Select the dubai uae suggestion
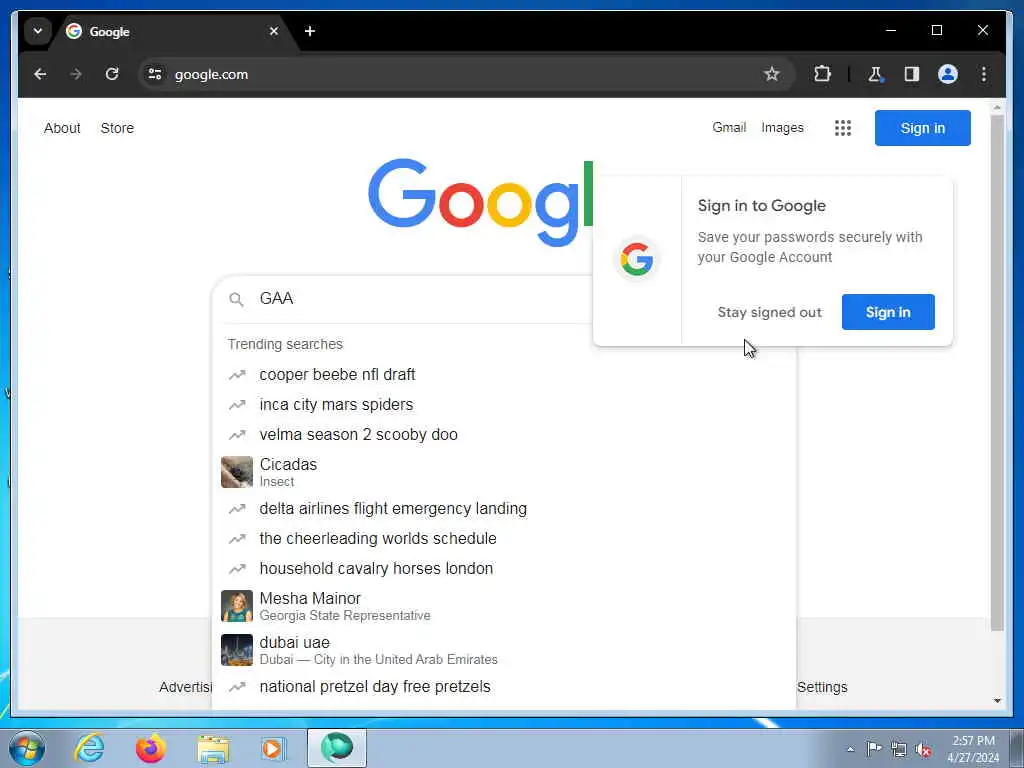 click(x=504, y=650)
